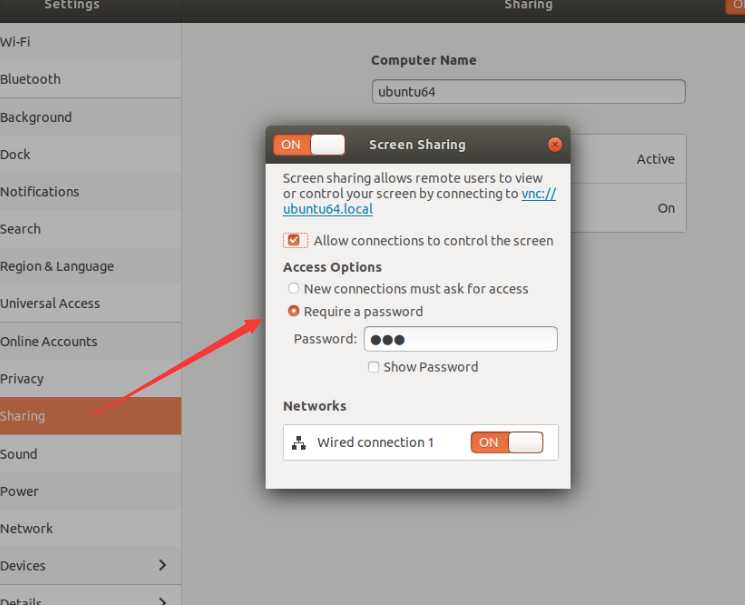Go to Network settings
Screen dimensions: 745x605
90,528
